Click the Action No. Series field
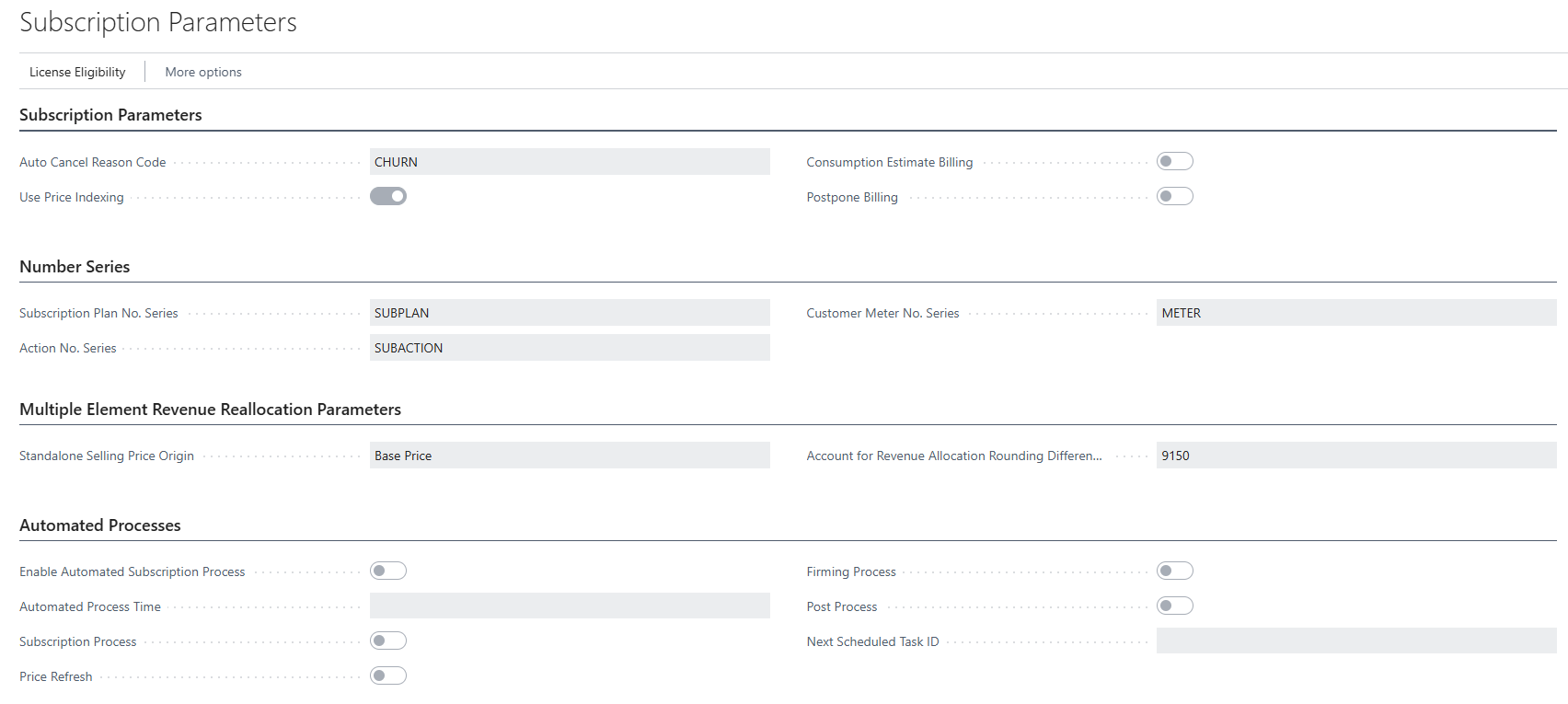1568x704 pixels. click(x=569, y=348)
